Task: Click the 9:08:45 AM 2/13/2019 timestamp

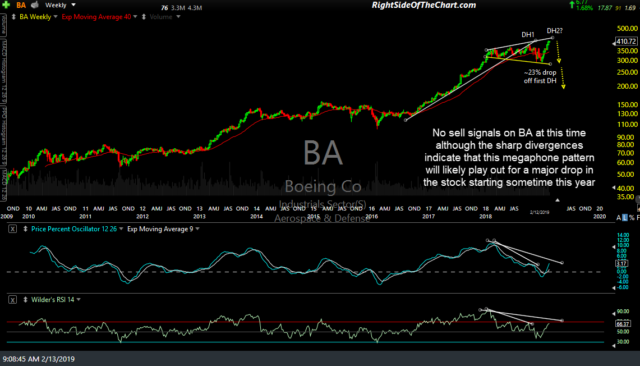Action: (39, 359)
